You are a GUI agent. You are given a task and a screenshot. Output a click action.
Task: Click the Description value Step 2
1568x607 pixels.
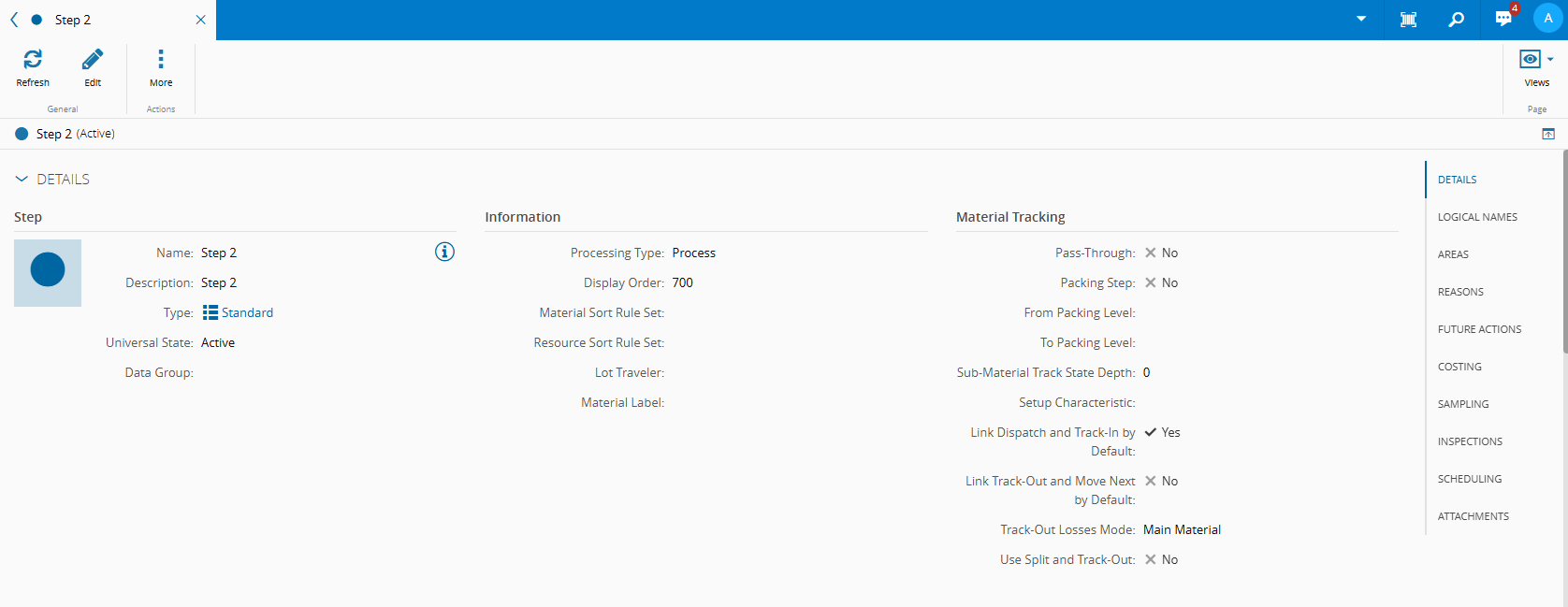[x=219, y=282]
